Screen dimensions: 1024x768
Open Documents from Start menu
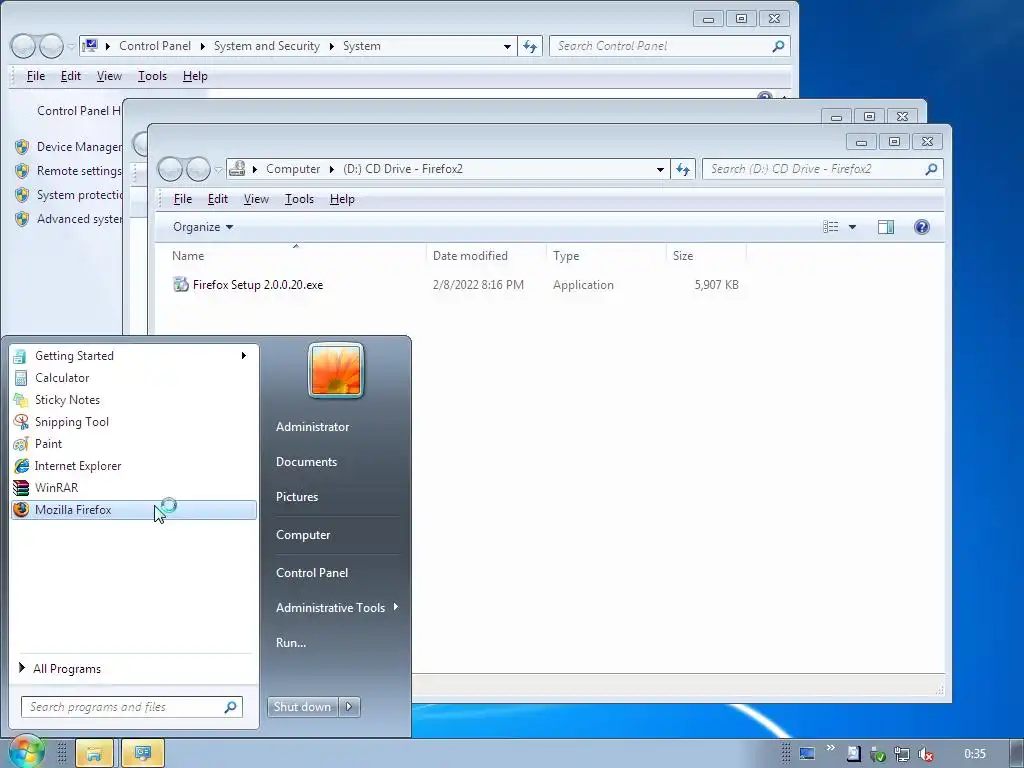[306, 462]
